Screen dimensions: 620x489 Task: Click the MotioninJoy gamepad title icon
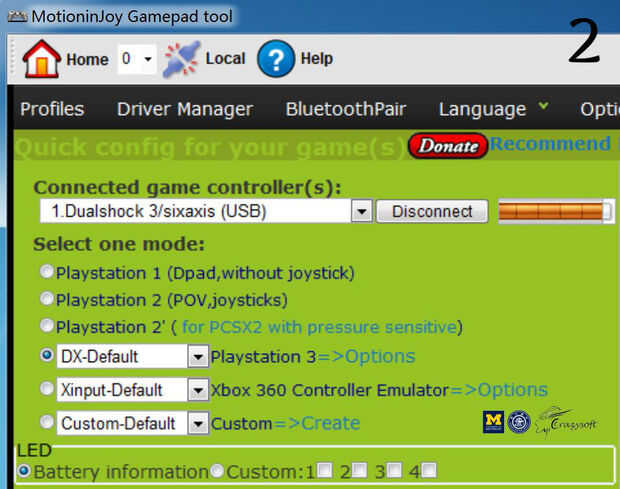(x=17, y=16)
